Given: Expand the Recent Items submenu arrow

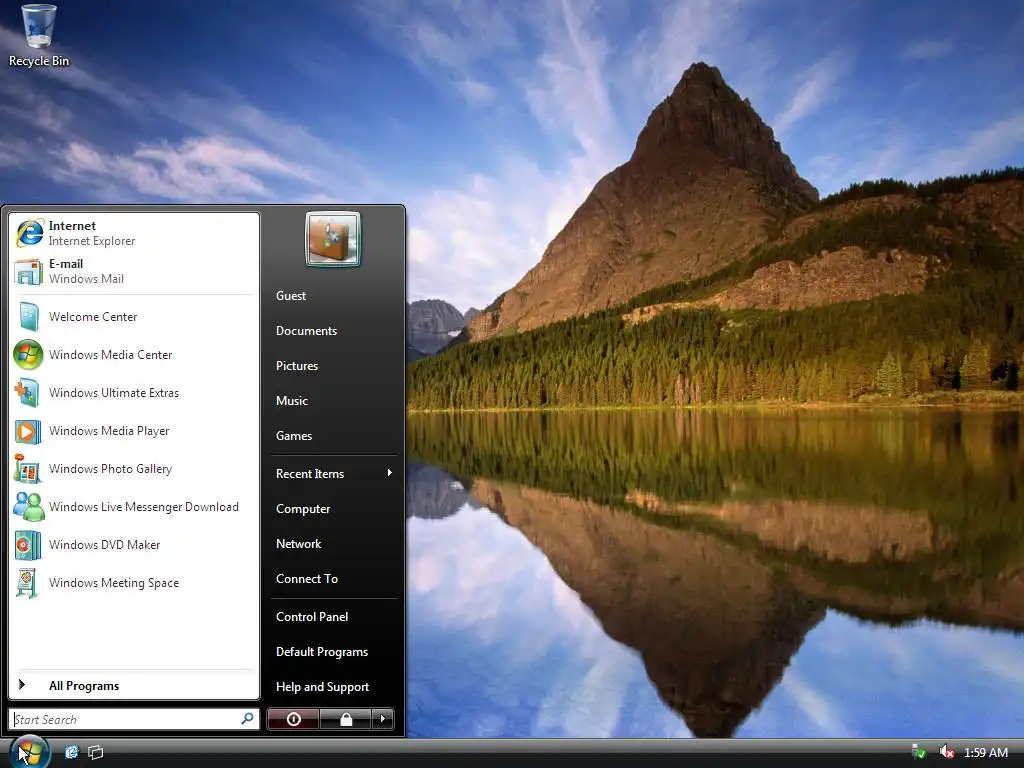Looking at the screenshot, I should [389, 473].
